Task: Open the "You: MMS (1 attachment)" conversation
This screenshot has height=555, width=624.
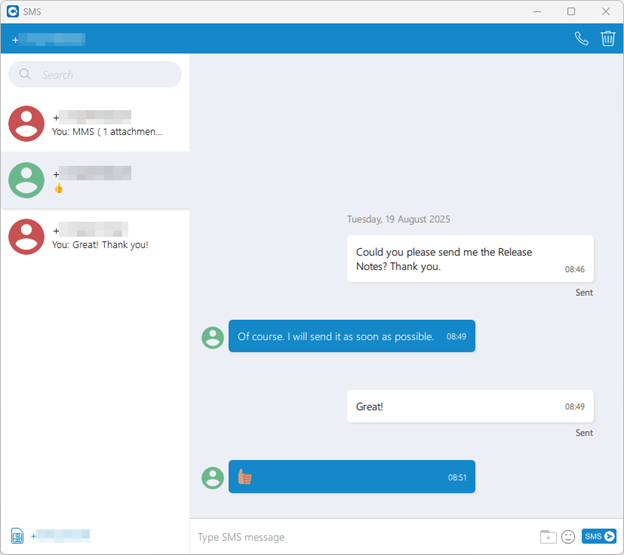Action: [107, 125]
